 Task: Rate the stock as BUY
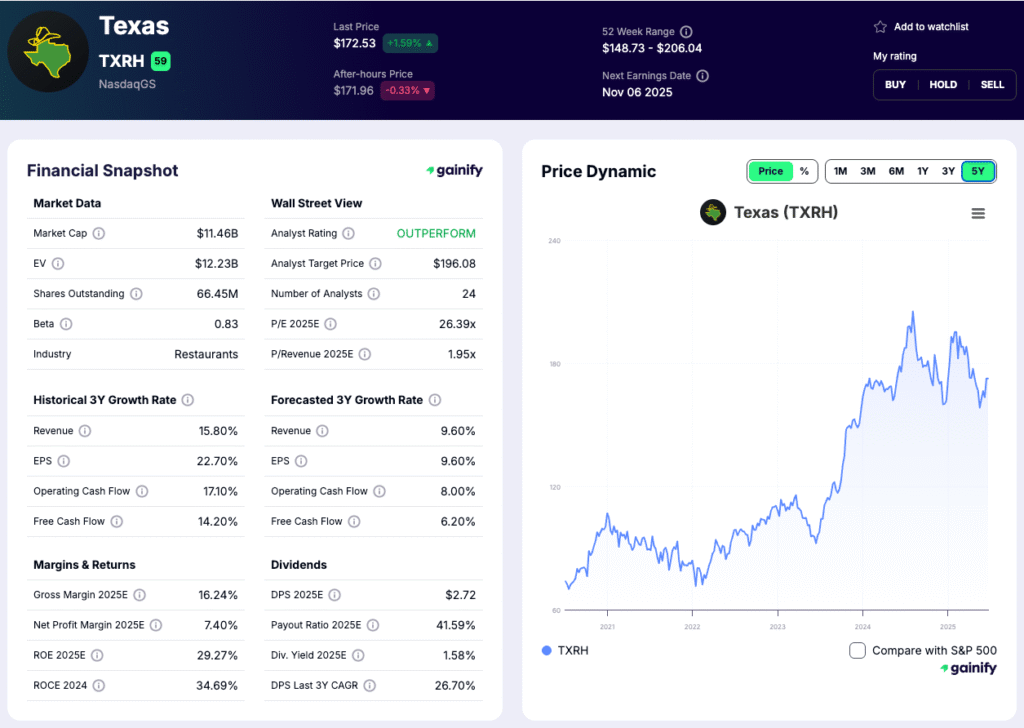tap(895, 85)
